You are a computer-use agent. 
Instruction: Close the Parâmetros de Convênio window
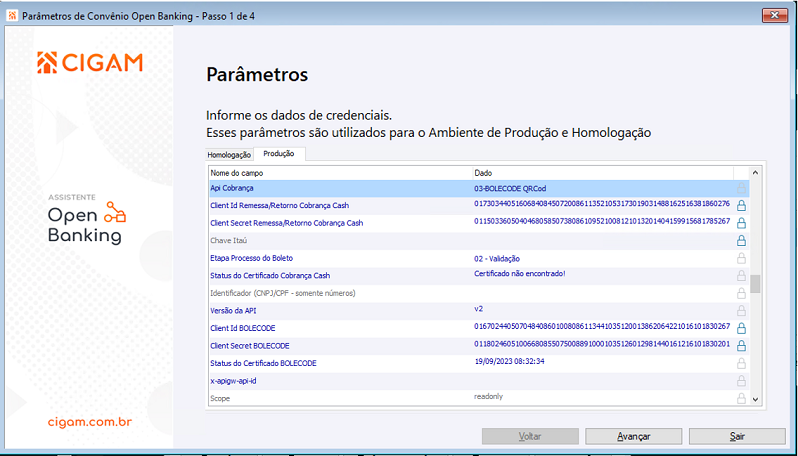775,16
